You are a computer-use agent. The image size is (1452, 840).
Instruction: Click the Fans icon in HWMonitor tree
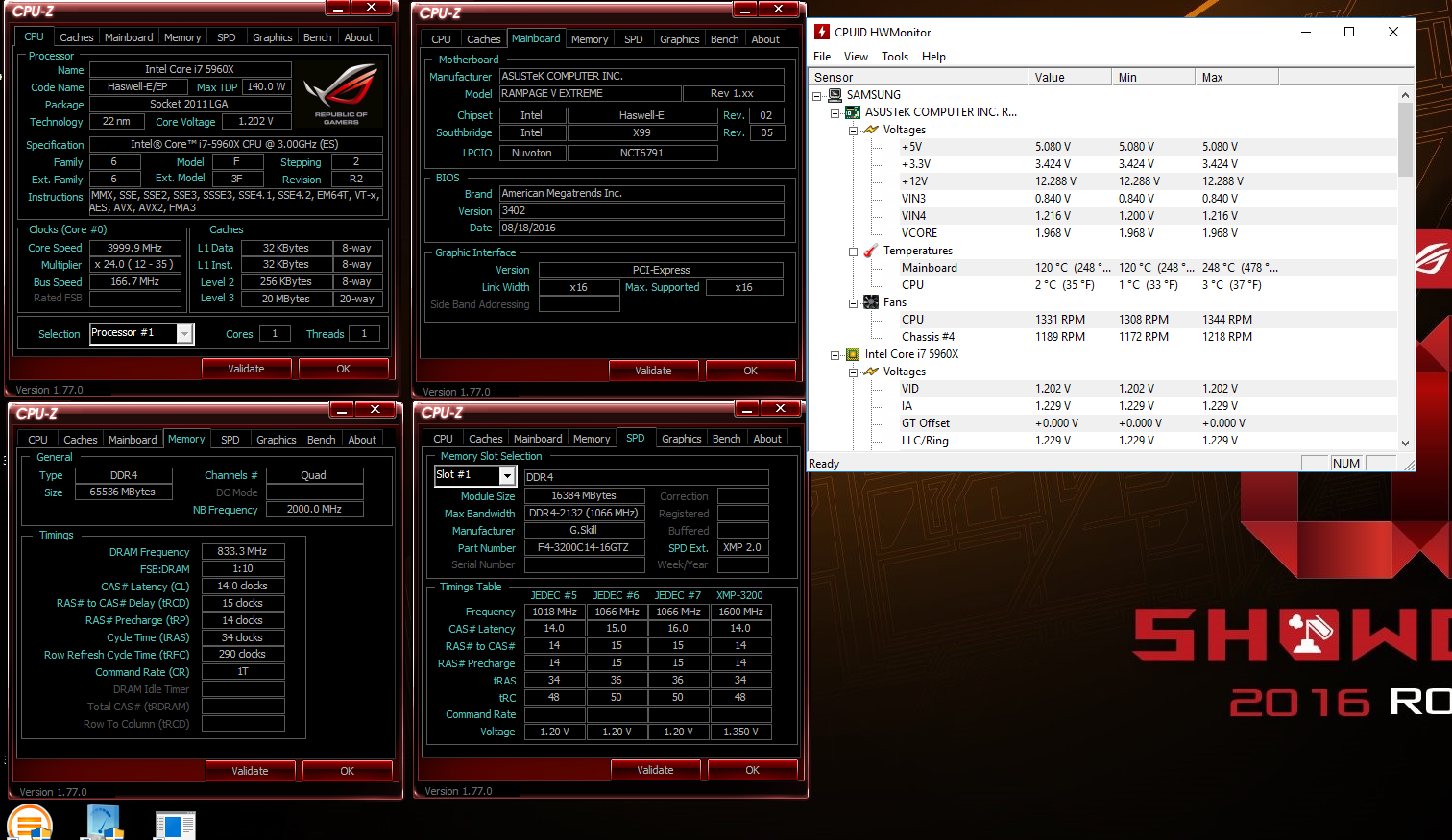871,302
